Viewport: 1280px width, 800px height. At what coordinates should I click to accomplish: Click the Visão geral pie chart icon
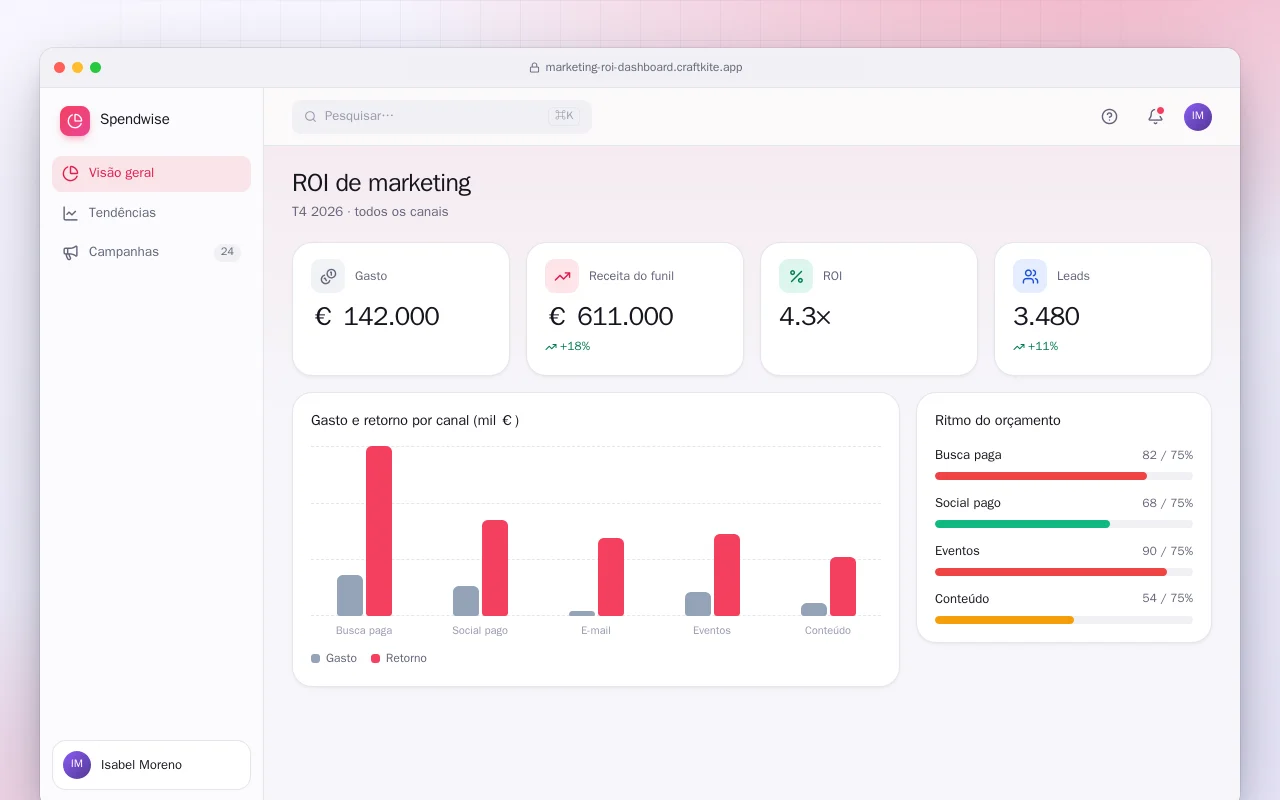[70, 173]
